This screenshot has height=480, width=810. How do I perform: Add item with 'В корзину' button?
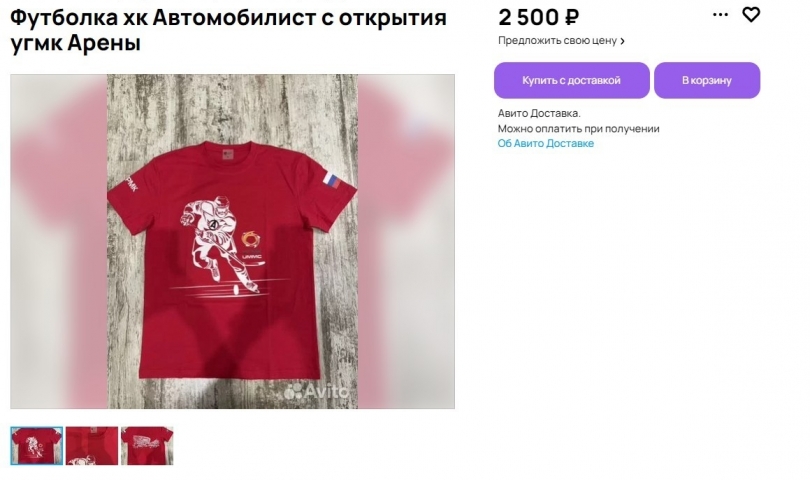click(x=707, y=80)
